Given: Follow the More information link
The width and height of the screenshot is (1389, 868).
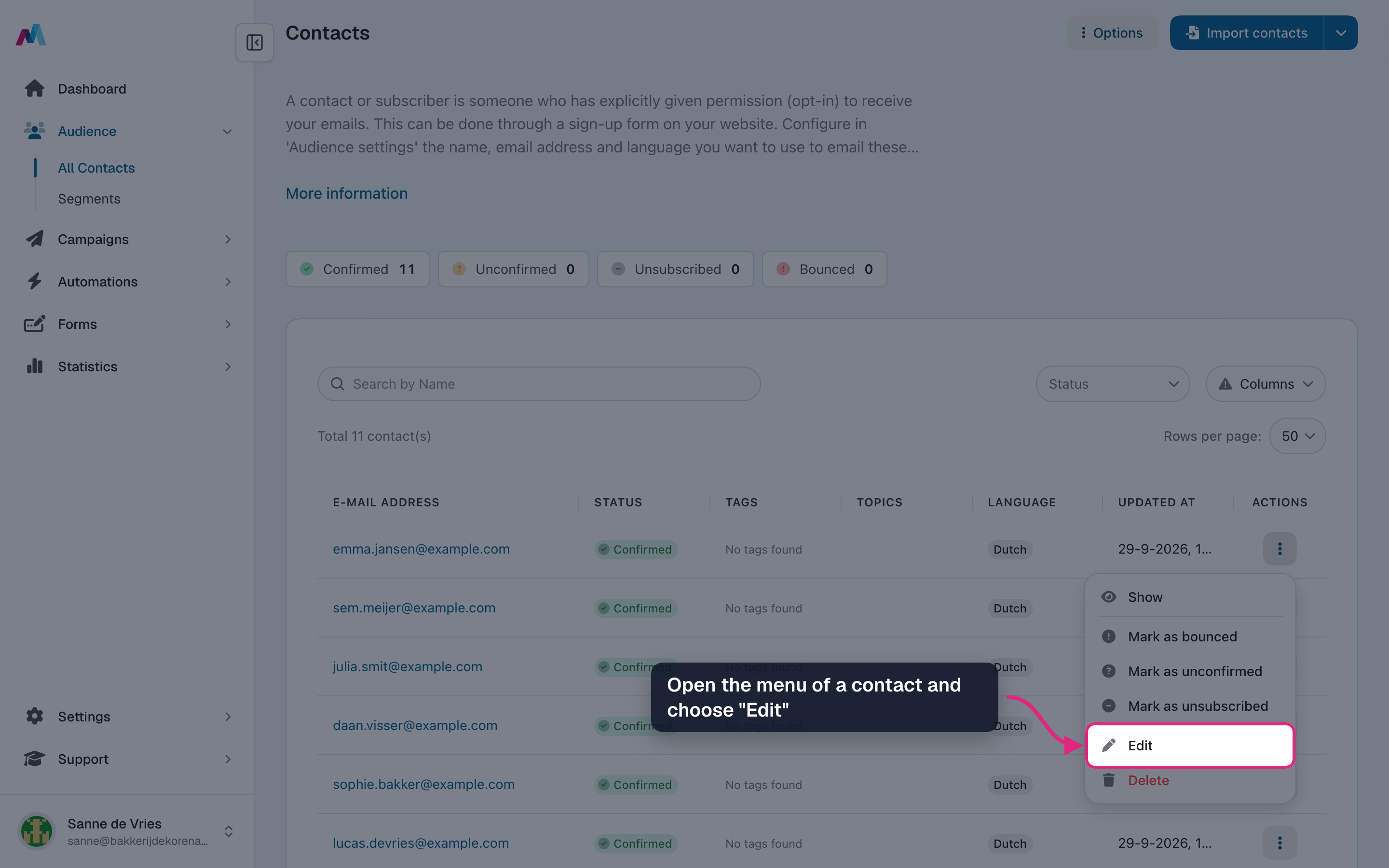Looking at the screenshot, I should click(x=347, y=193).
